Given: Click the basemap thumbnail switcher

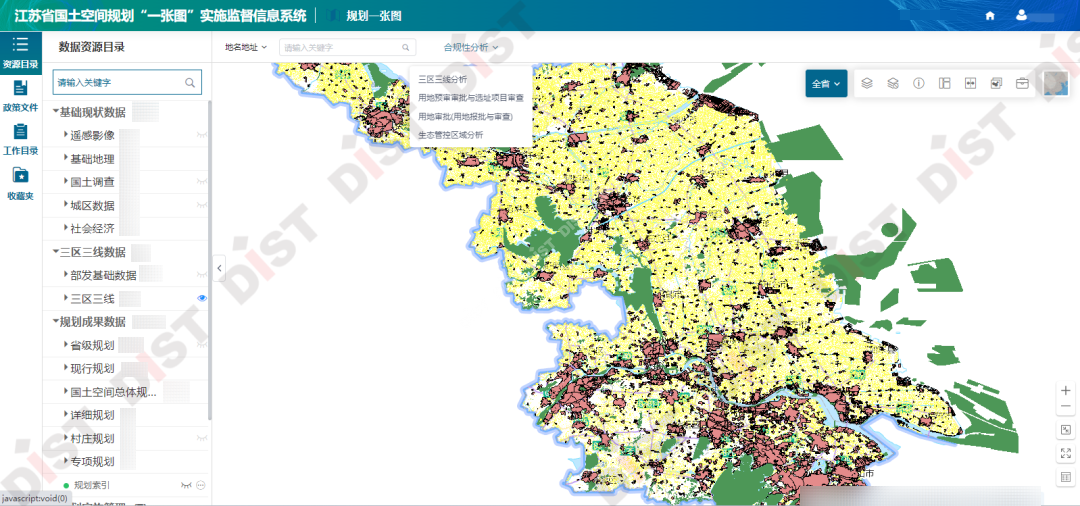Looking at the screenshot, I should tap(1056, 83).
